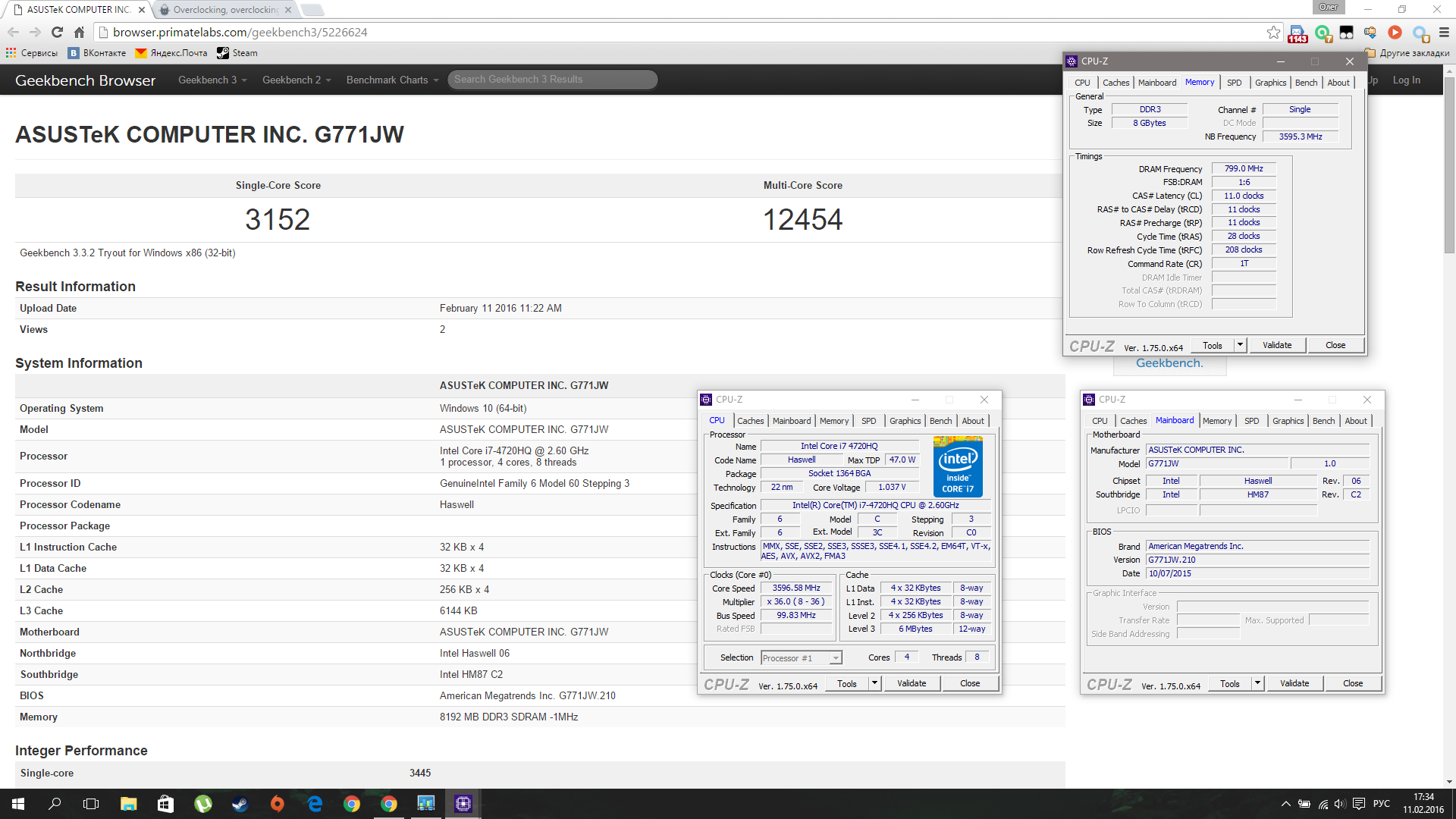Click Tools button in the processor CPU-Z window
Screen dimensions: 1456x819
click(846, 683)
